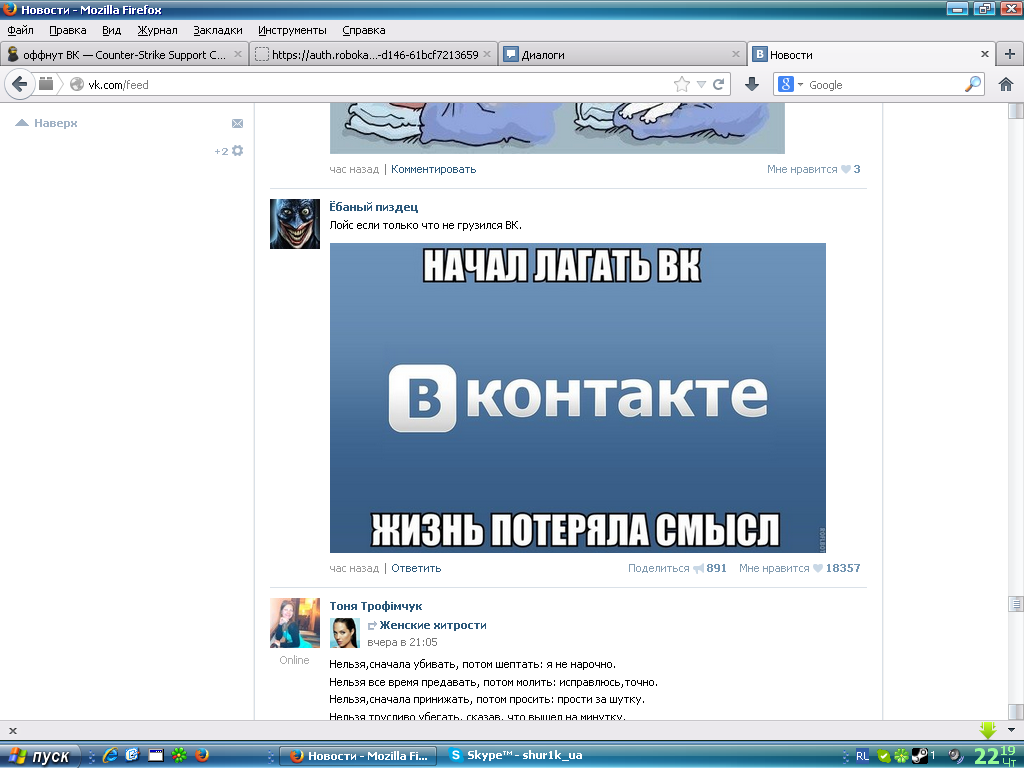
Task: Click the system tray clock
Action: pyautogui.click(x=995, y=756)
